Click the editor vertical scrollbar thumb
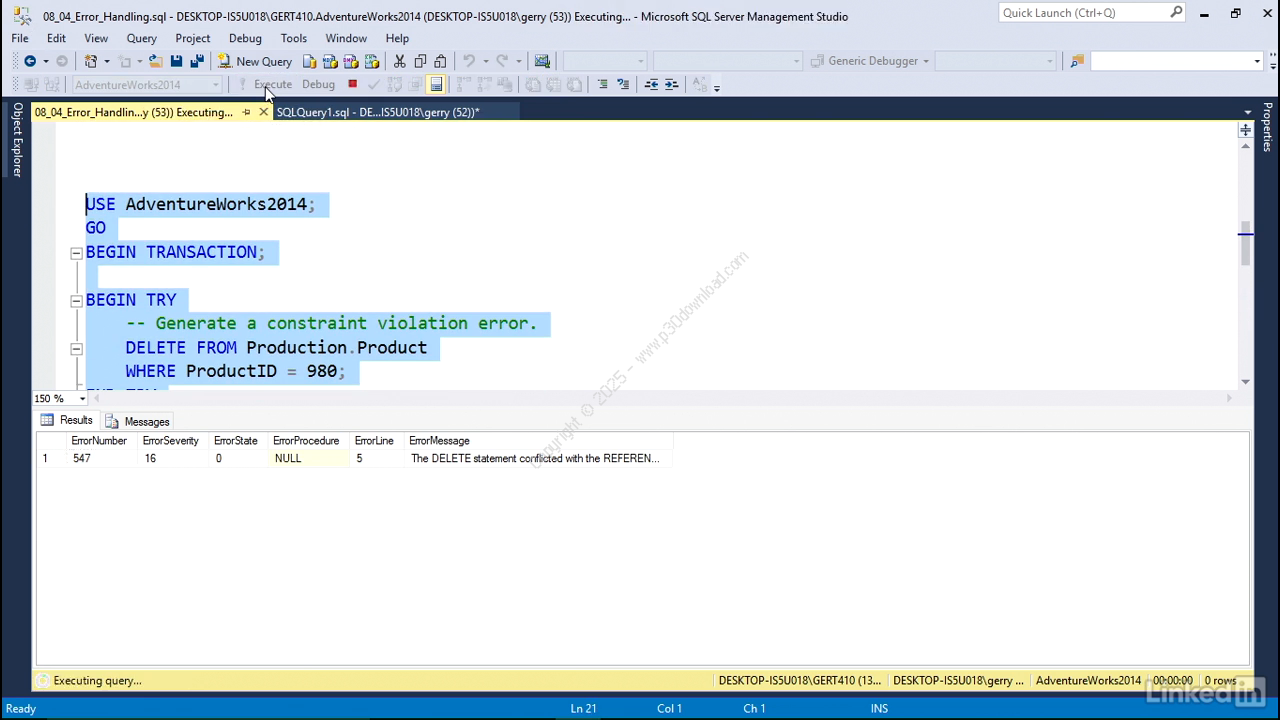 pos(1245,243)
